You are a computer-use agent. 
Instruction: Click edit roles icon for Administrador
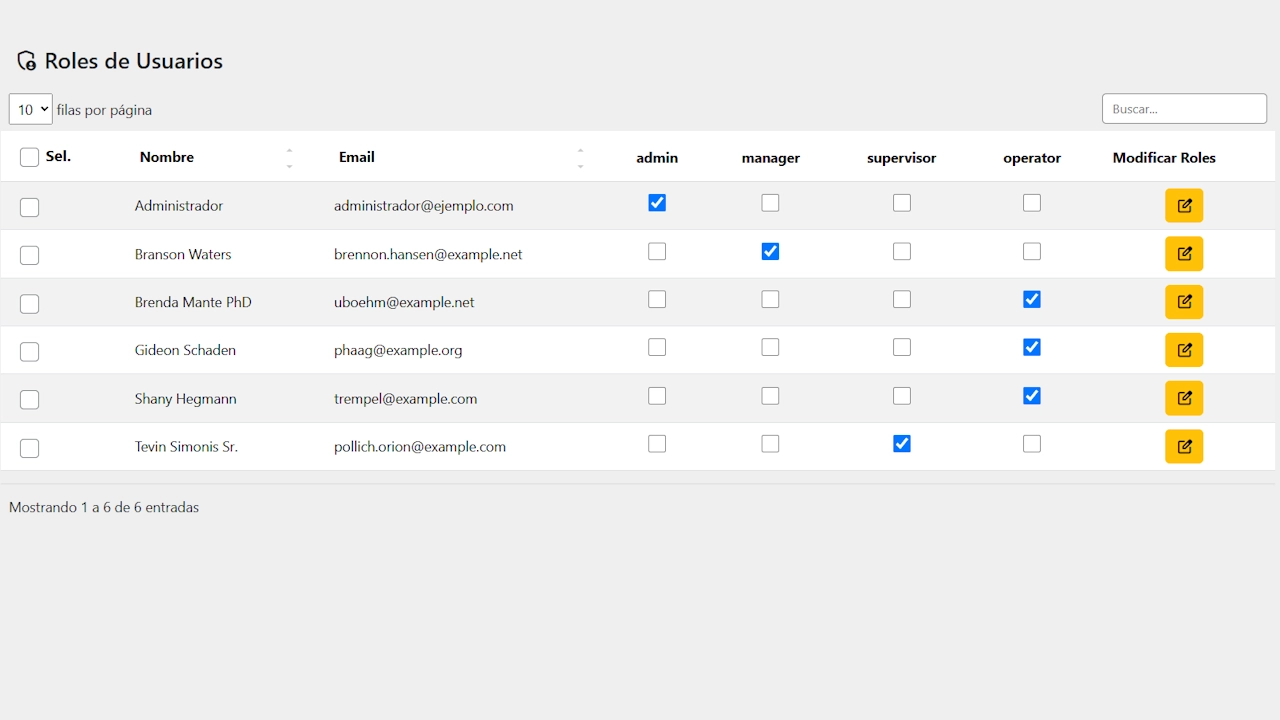pyautogui.click(x=1183, y=206)
